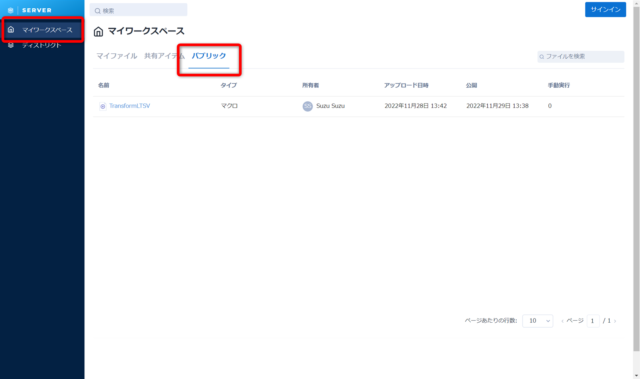Click the next page arrow
The image size is (640, 379).
point(615,321)
